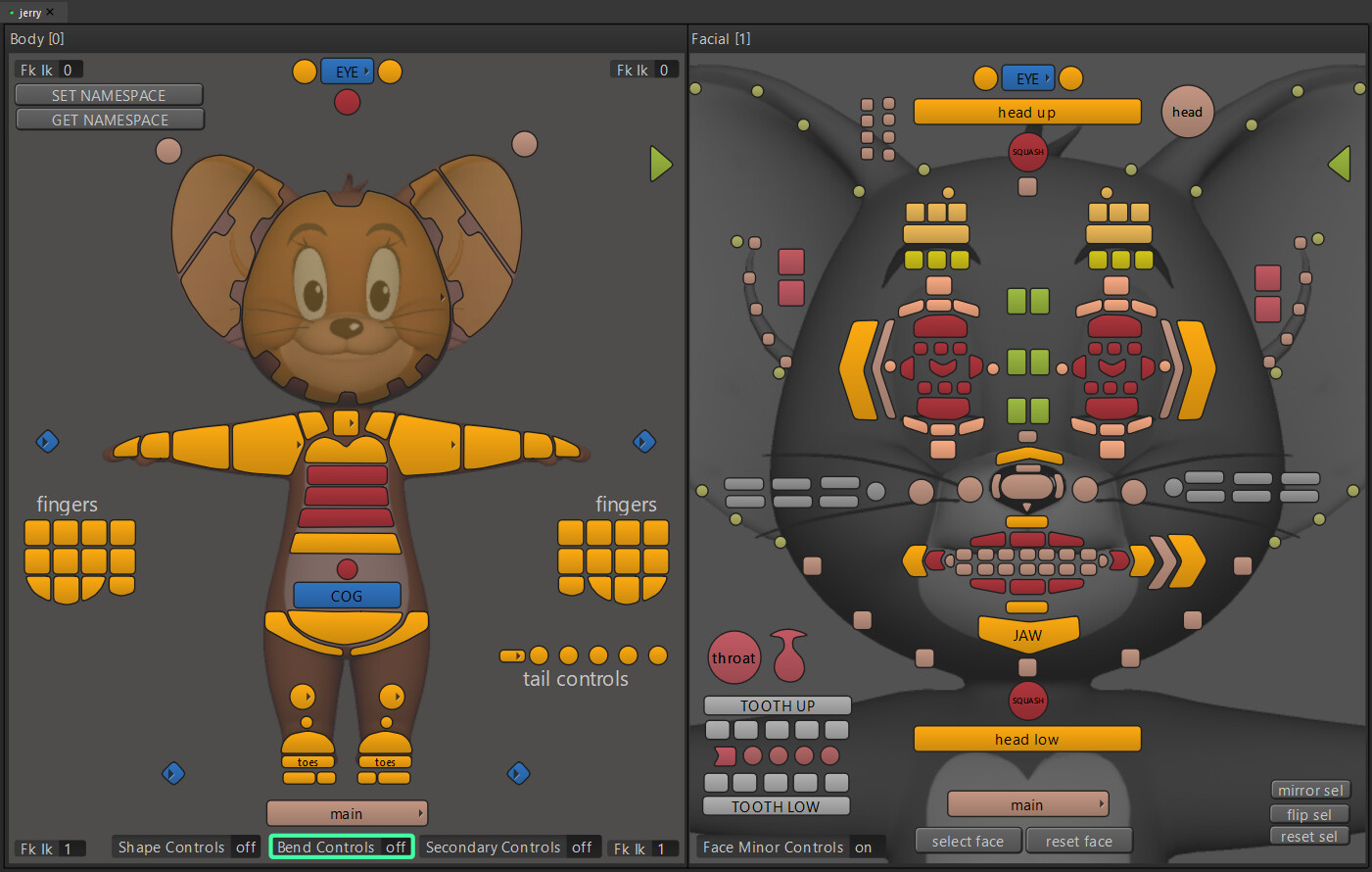
Task: Click the Facial [1] panel header
Action: [x=722, y=38]
